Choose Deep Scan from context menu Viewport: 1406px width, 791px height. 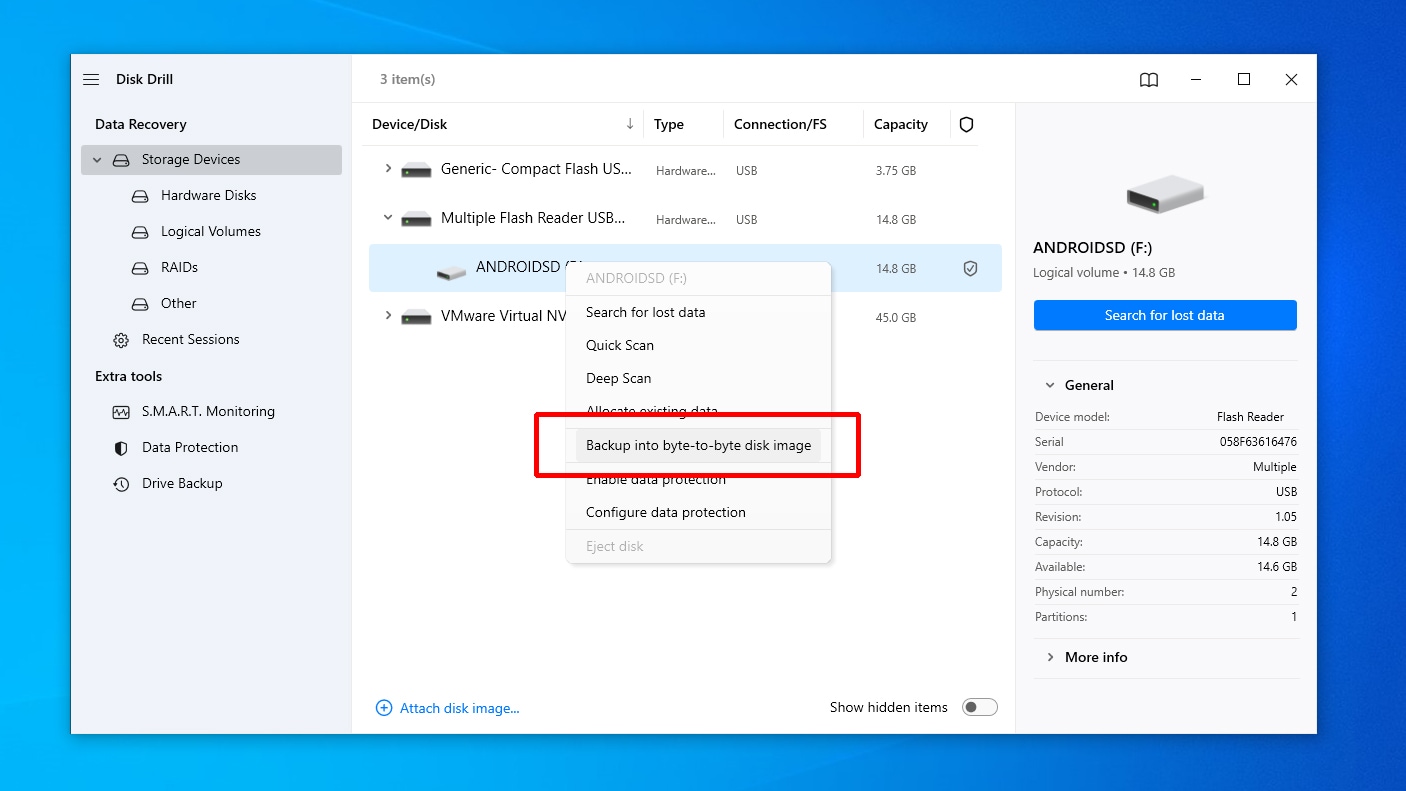click(698, 378)
